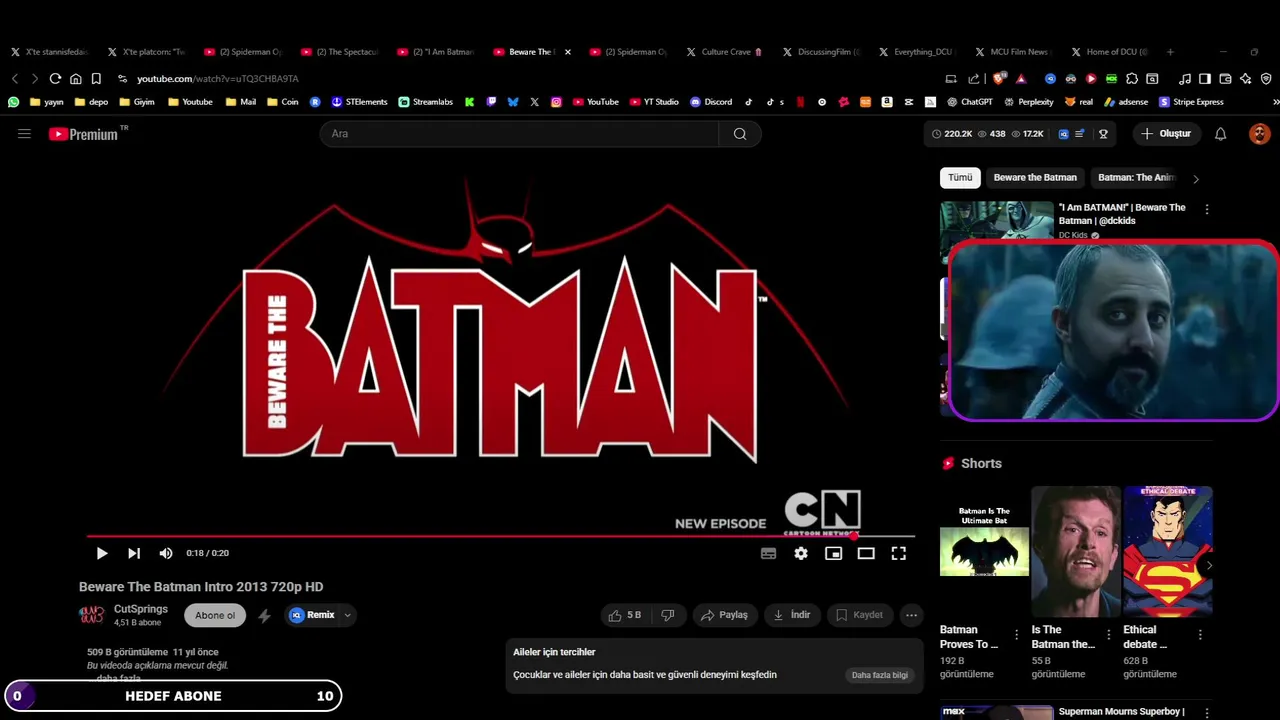
Task: Save the video with Kaydet
Action: pyautogui.click(x=860, y=615)
